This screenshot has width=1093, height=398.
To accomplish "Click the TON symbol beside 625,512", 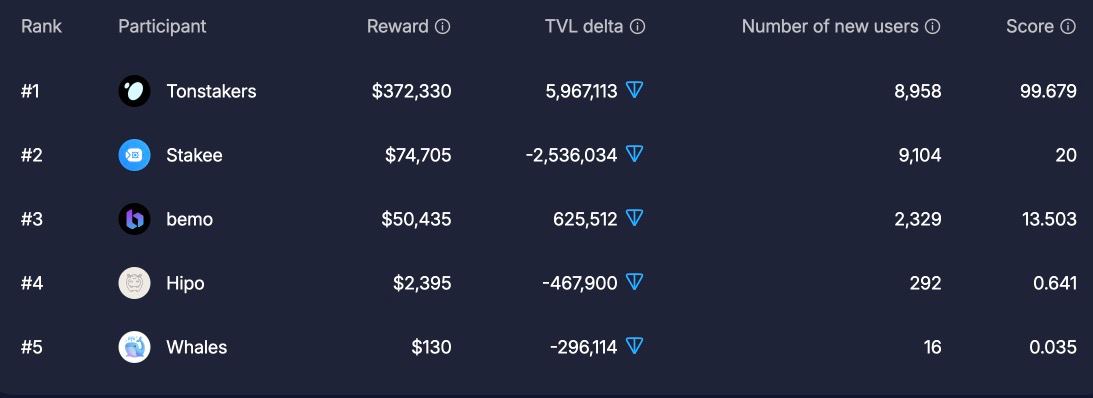I will [634, 218].
